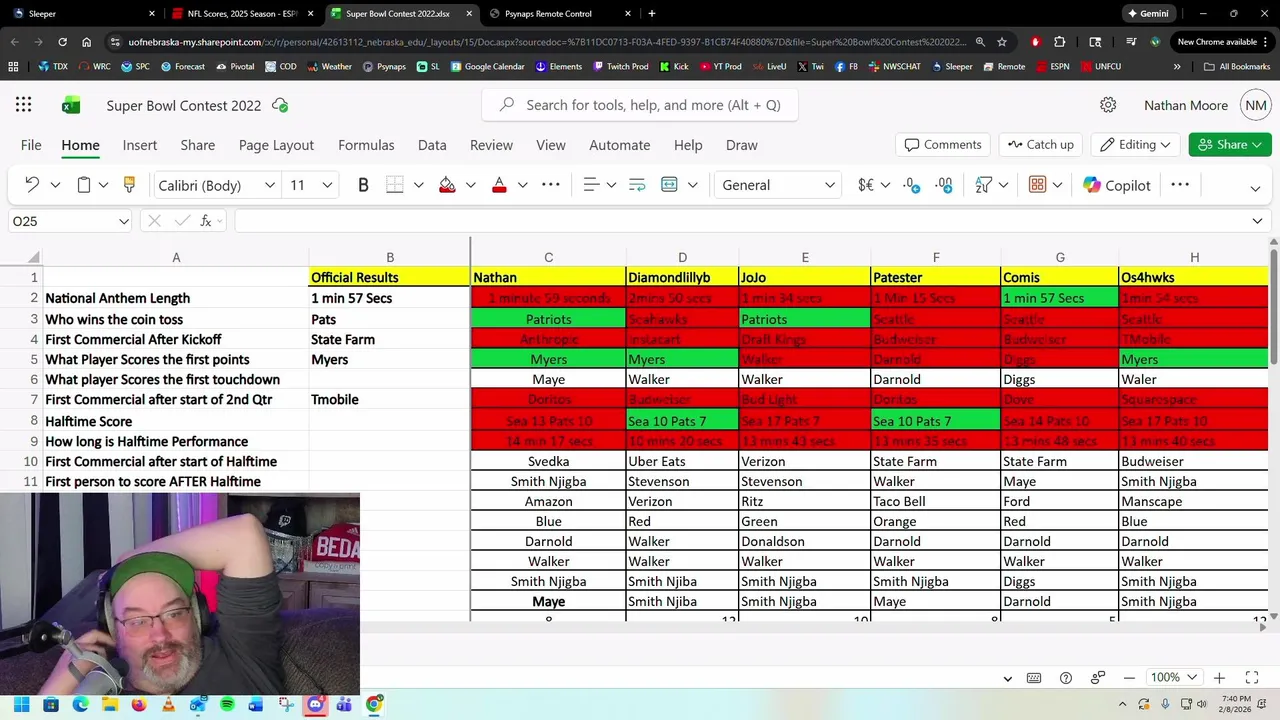Apply the fill color bucket icon

447,185
